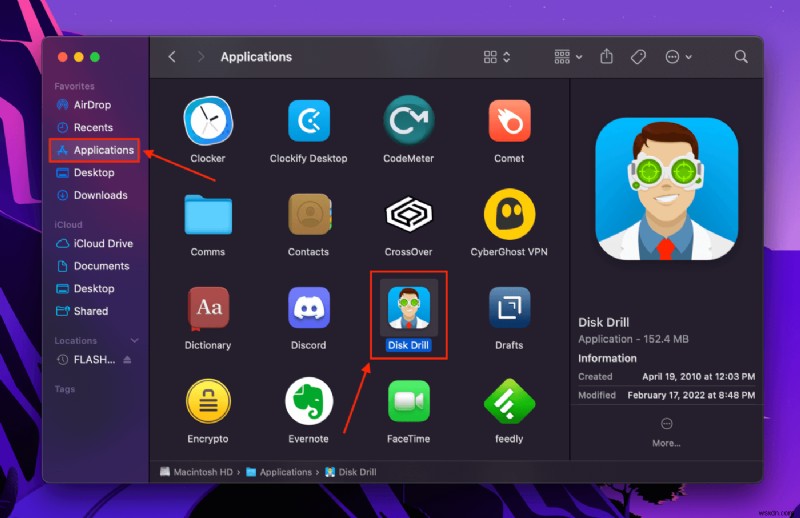Screen dimensions: 800x518
Task: Click the Applications window title
Action: tap(256, 57)
